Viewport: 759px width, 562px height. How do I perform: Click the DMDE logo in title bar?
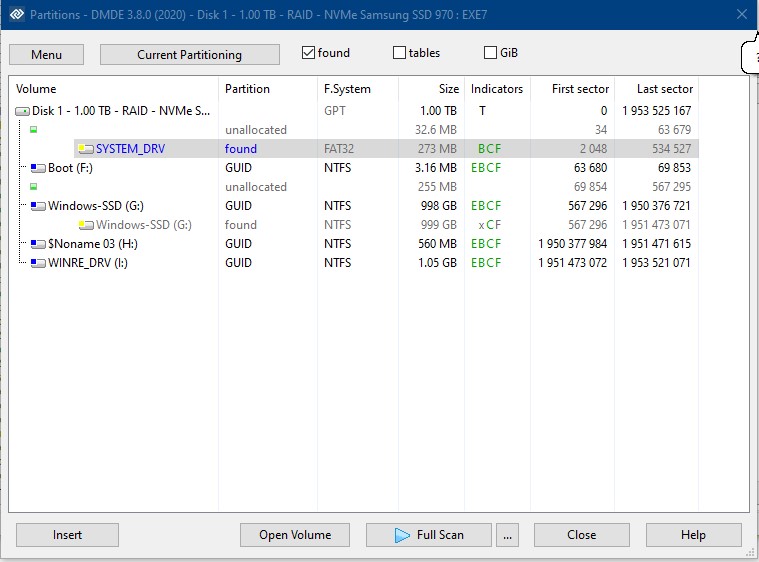[x=17, y=14]
